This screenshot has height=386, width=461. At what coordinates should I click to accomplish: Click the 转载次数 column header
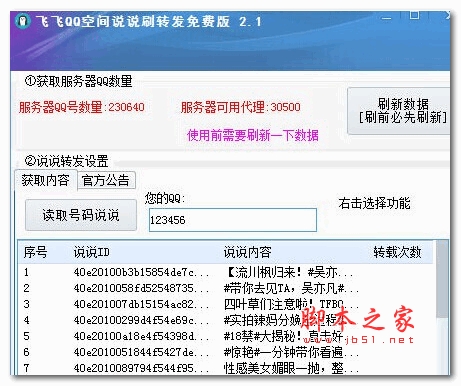coord(397,252)
